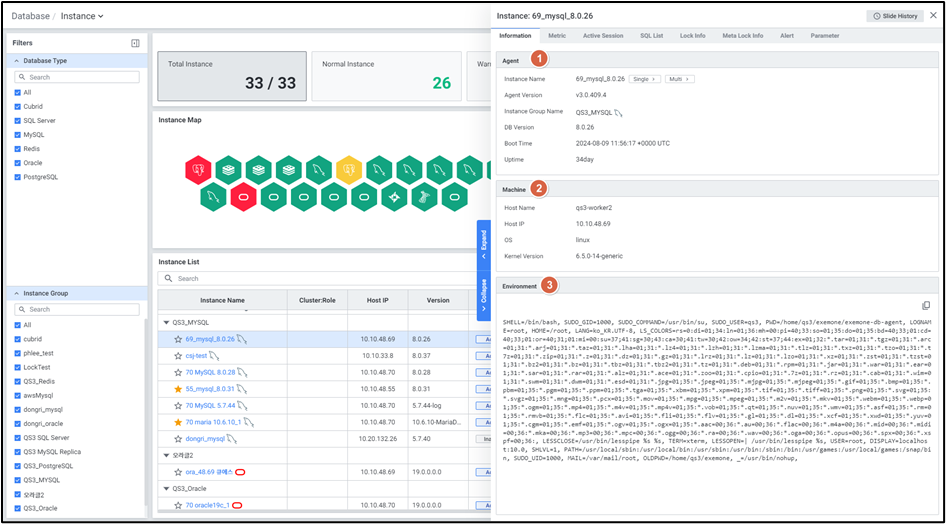The image size is (946, 524).
Task: Uncheck the LockTest instance group checkbox
Action: (x=17, y=367)
